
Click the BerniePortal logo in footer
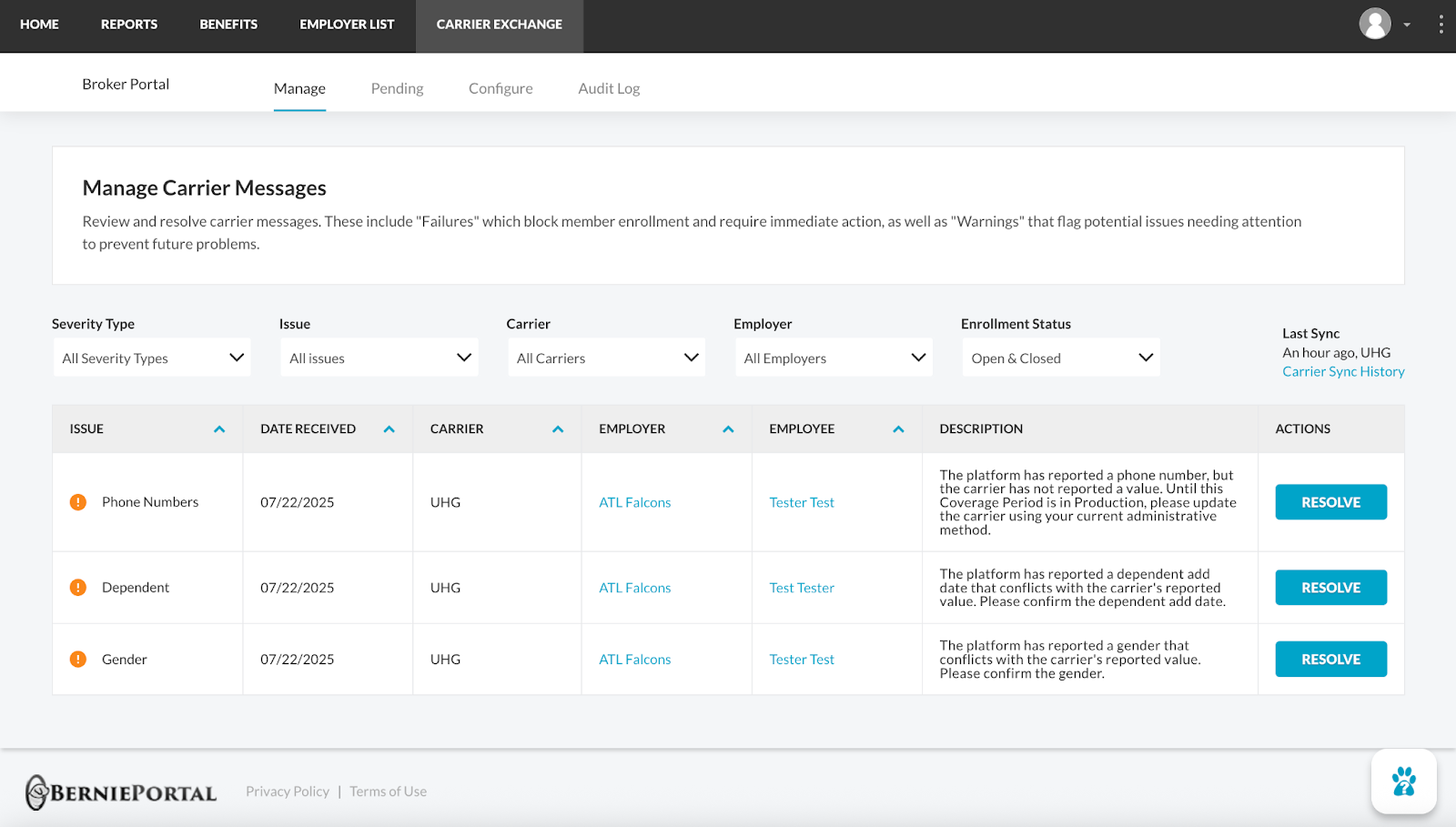tap(121, 792)
